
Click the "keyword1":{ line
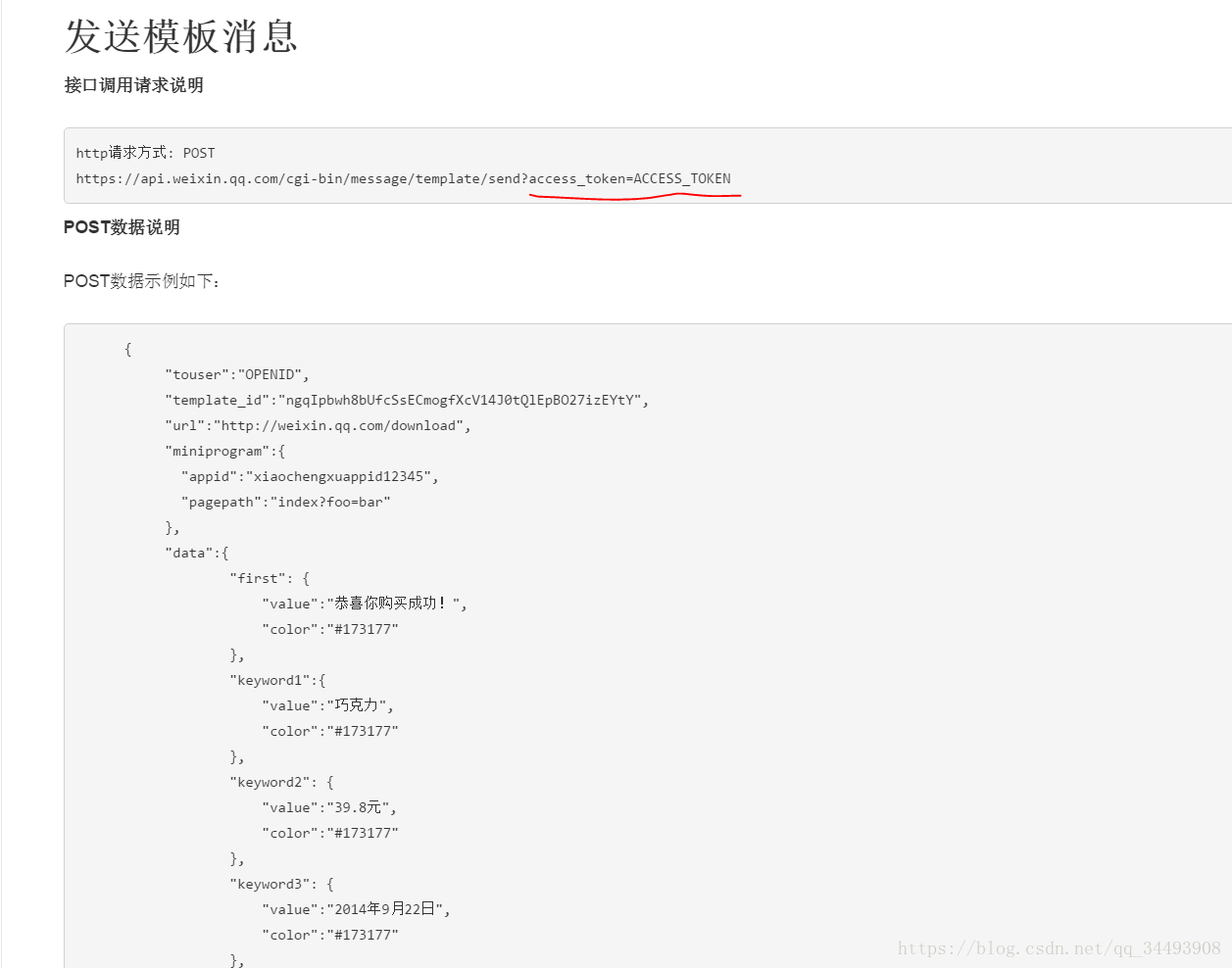click(277, 680)
